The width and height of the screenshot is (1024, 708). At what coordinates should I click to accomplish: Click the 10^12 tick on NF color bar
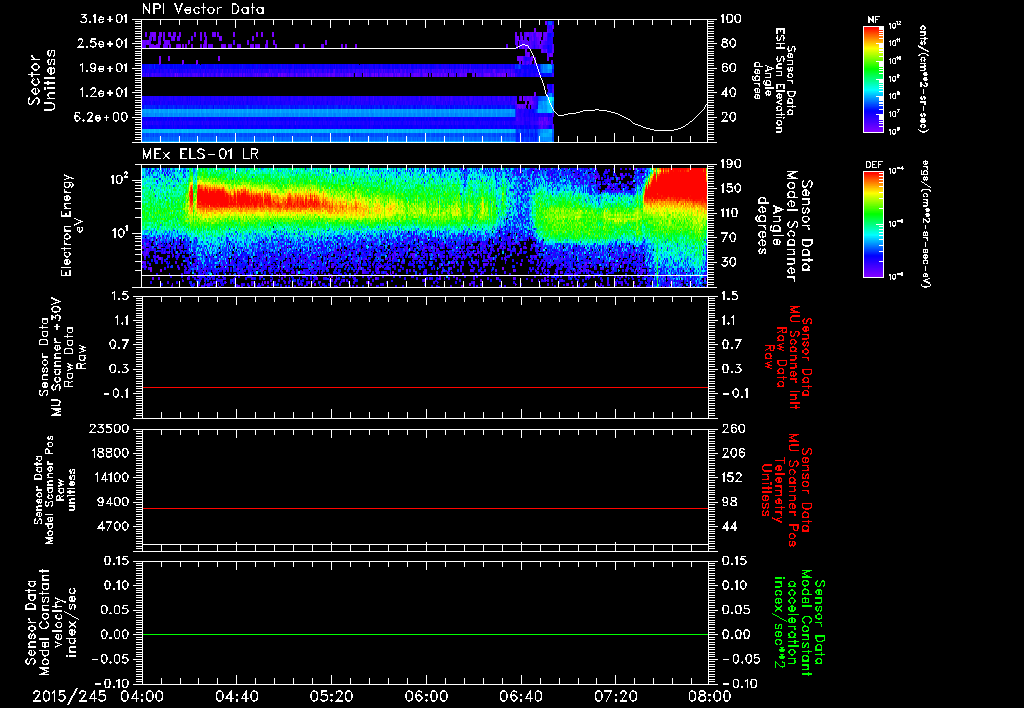[895, 26]
